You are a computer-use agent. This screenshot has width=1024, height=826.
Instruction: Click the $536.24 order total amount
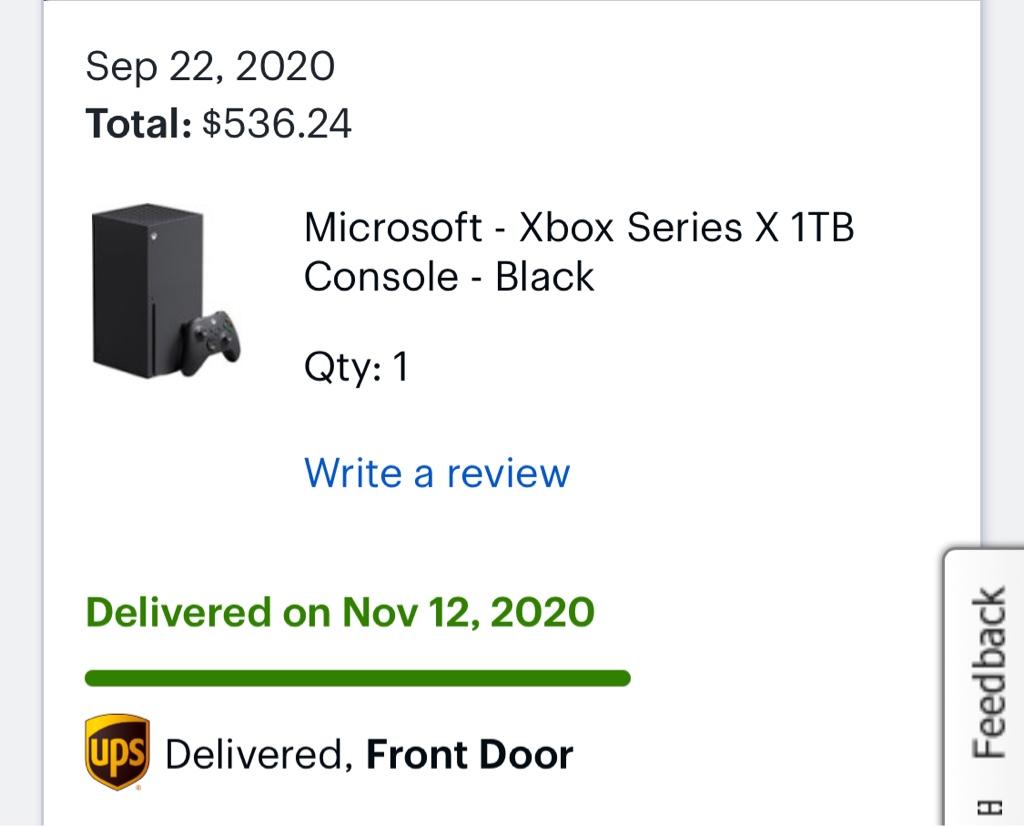pyautogui.click(x=277, y=123)
